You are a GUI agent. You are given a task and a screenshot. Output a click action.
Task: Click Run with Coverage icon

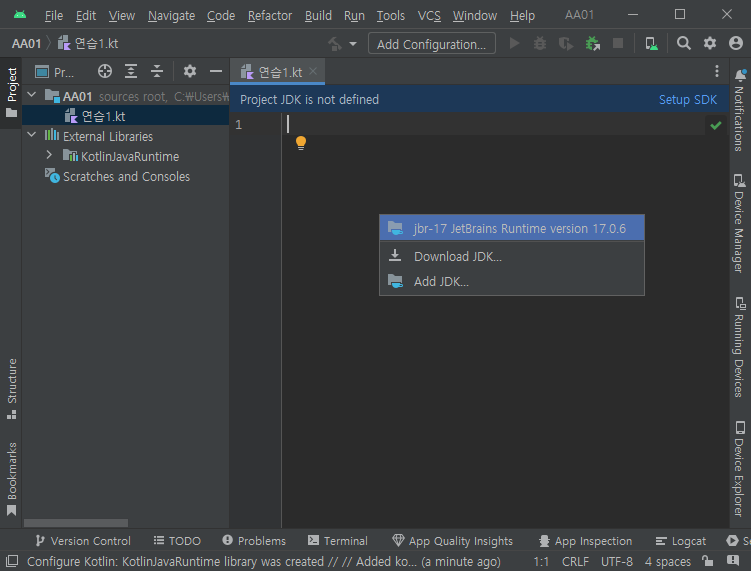point(566,44)
